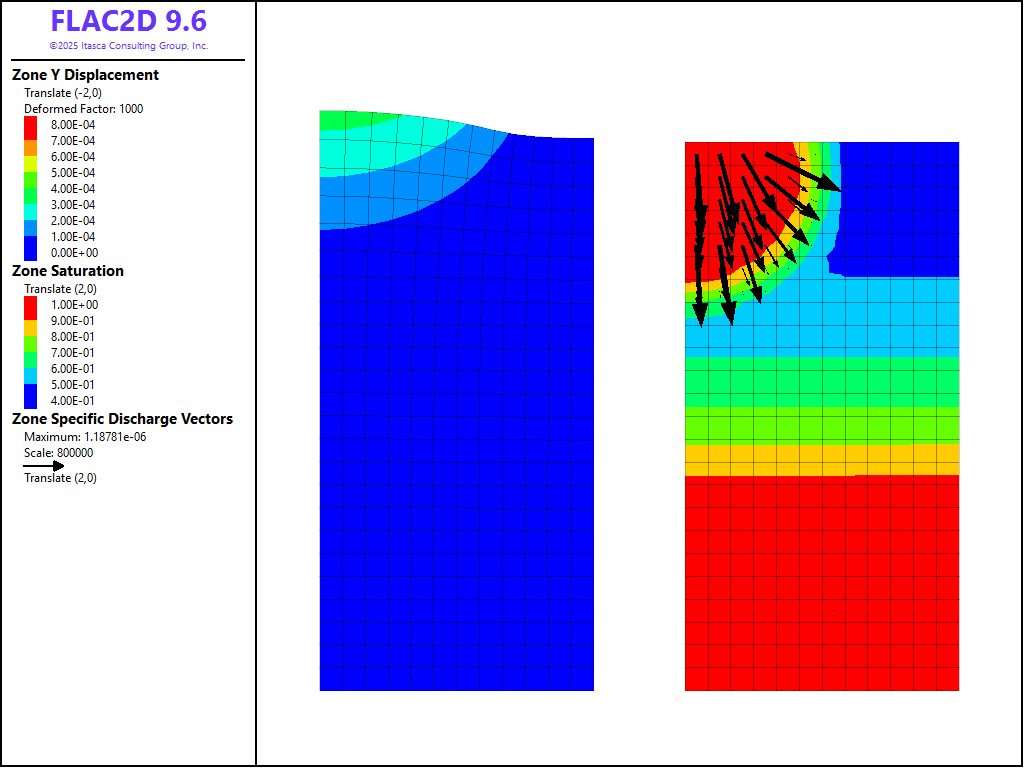
Task: Pick the yellow 6.00E-04 displacement swatch
Action: coord(31,157)
